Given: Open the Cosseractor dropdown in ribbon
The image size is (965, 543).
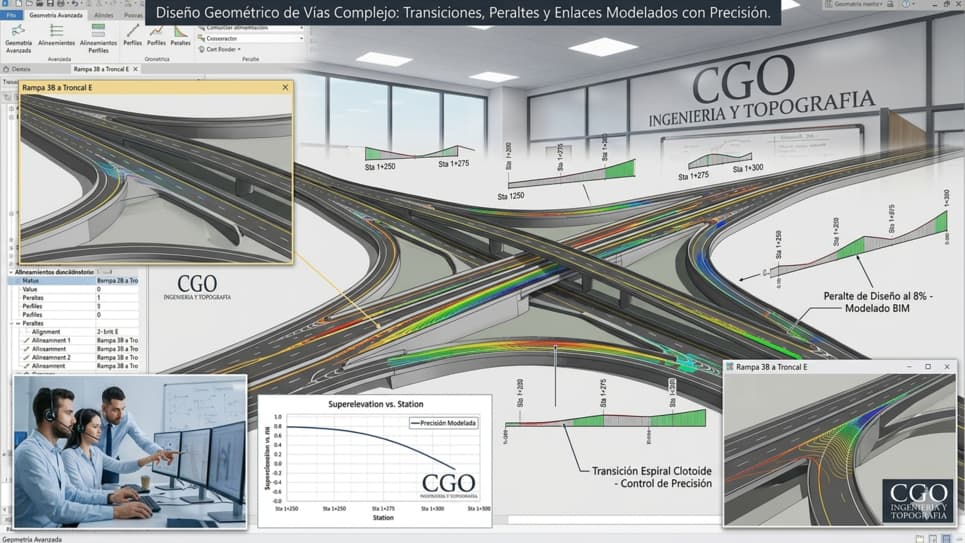Looking at the screenshot, I should click(x=301, y=38).
